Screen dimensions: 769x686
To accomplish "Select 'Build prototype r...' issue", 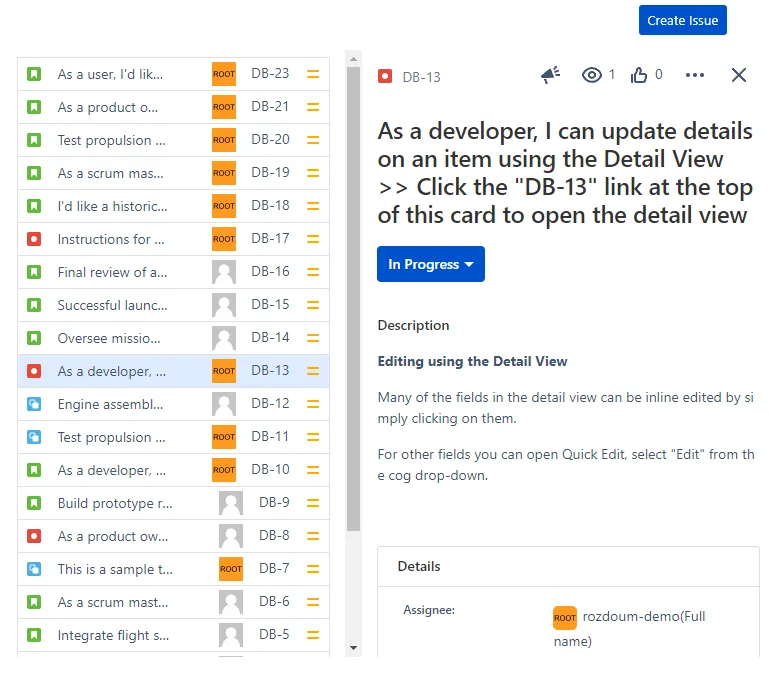I will [x=115, y=503].
